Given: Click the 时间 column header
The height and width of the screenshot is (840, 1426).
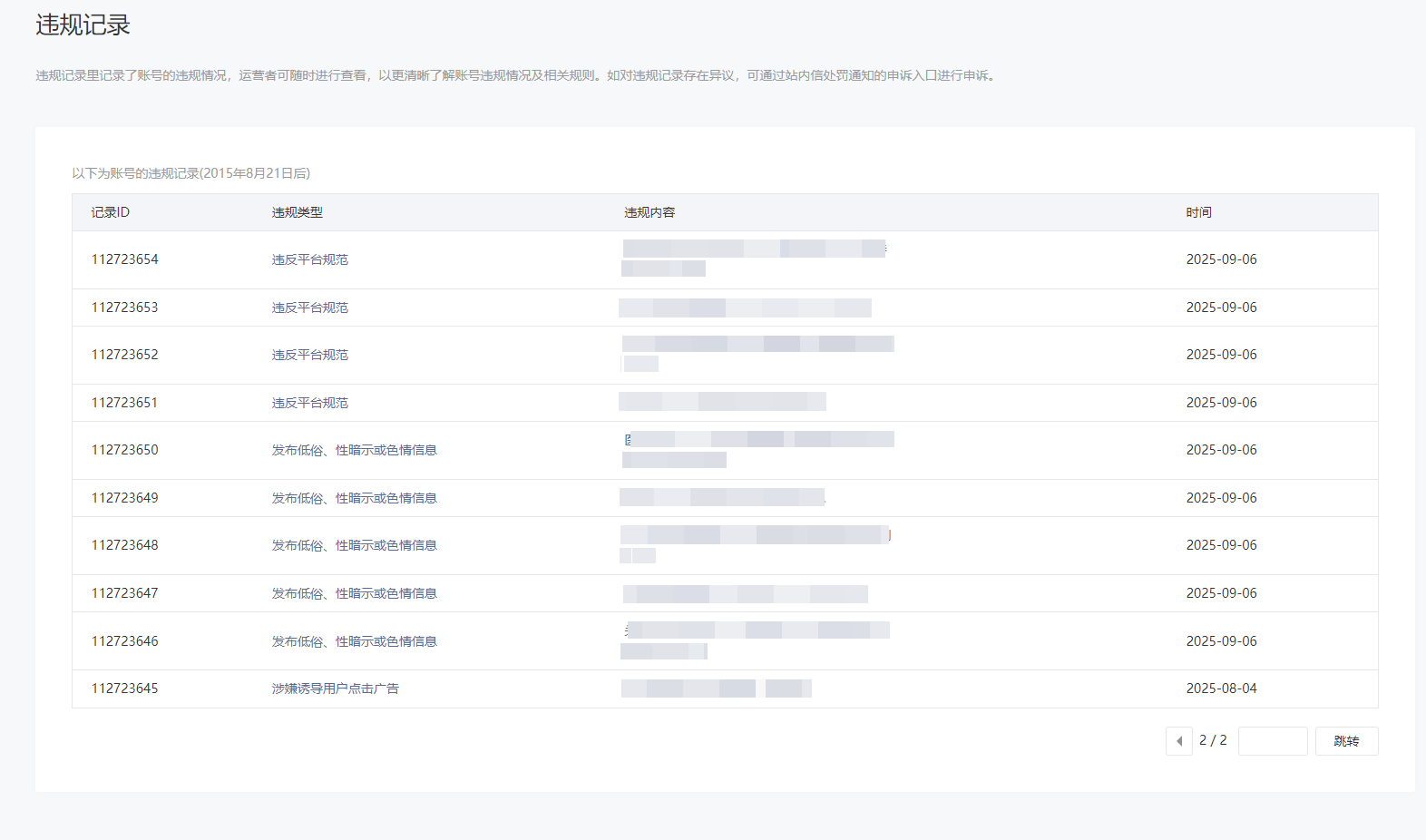Looking at the screenshot, I should [x=1198, y=212].
